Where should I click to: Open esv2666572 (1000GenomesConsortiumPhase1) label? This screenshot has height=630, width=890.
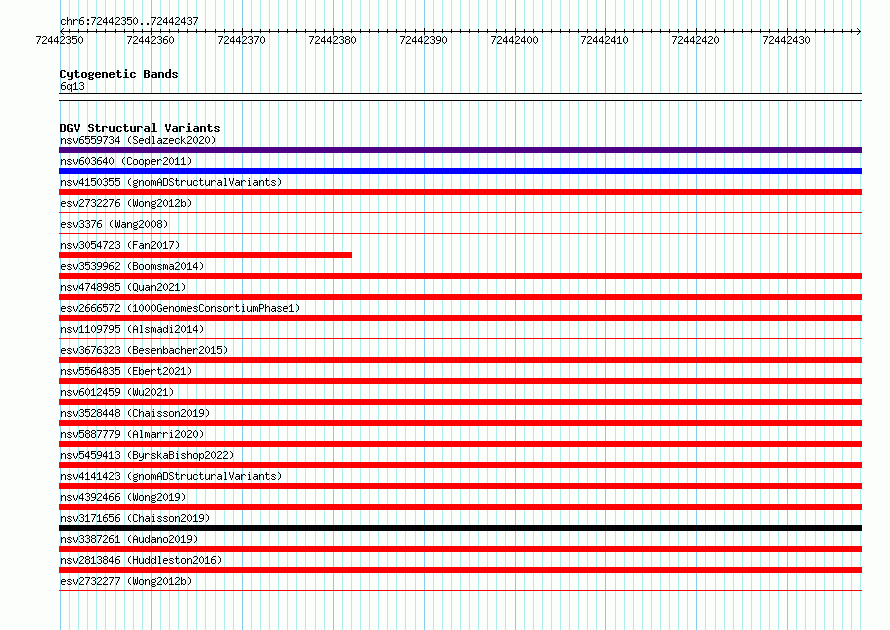pyautogui.click(x=180, y=308)
